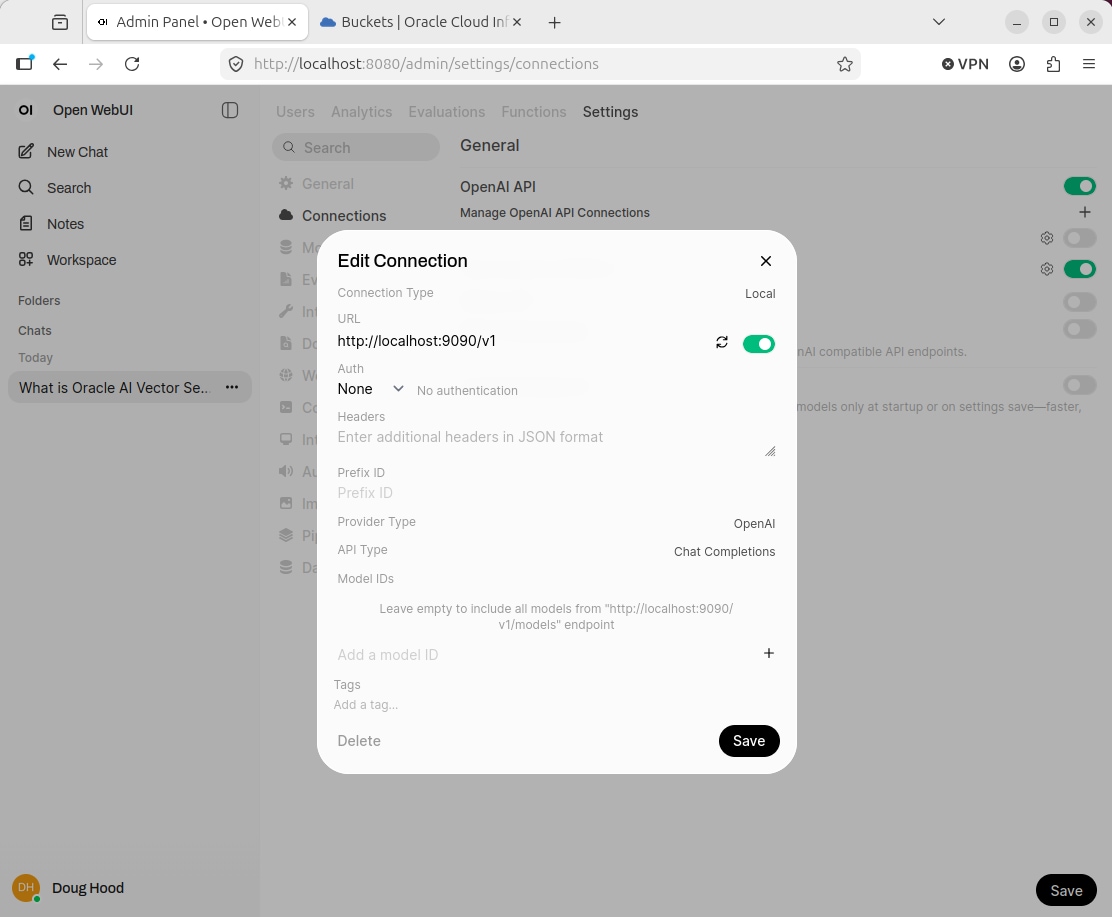1112x917 pixels.
Task: Open browser extensions icon
Action: (1053, 64)
